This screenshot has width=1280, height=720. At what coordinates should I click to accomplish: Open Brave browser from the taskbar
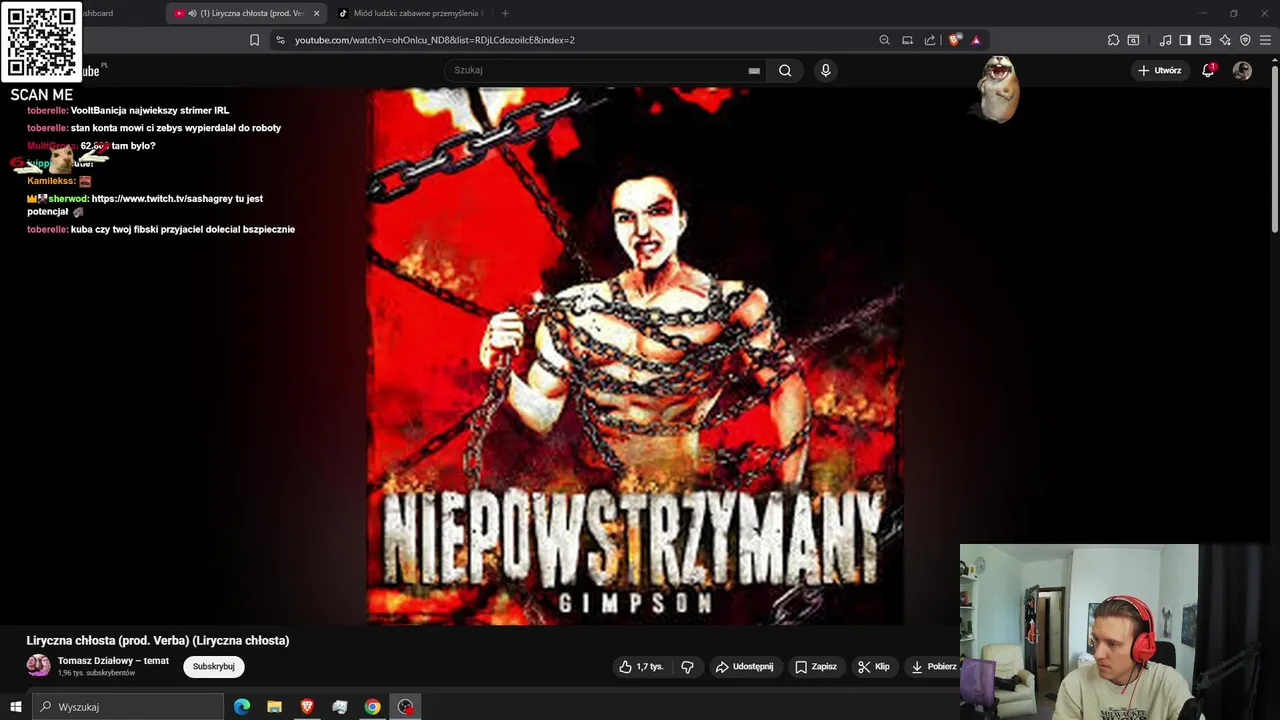point(307,707)
